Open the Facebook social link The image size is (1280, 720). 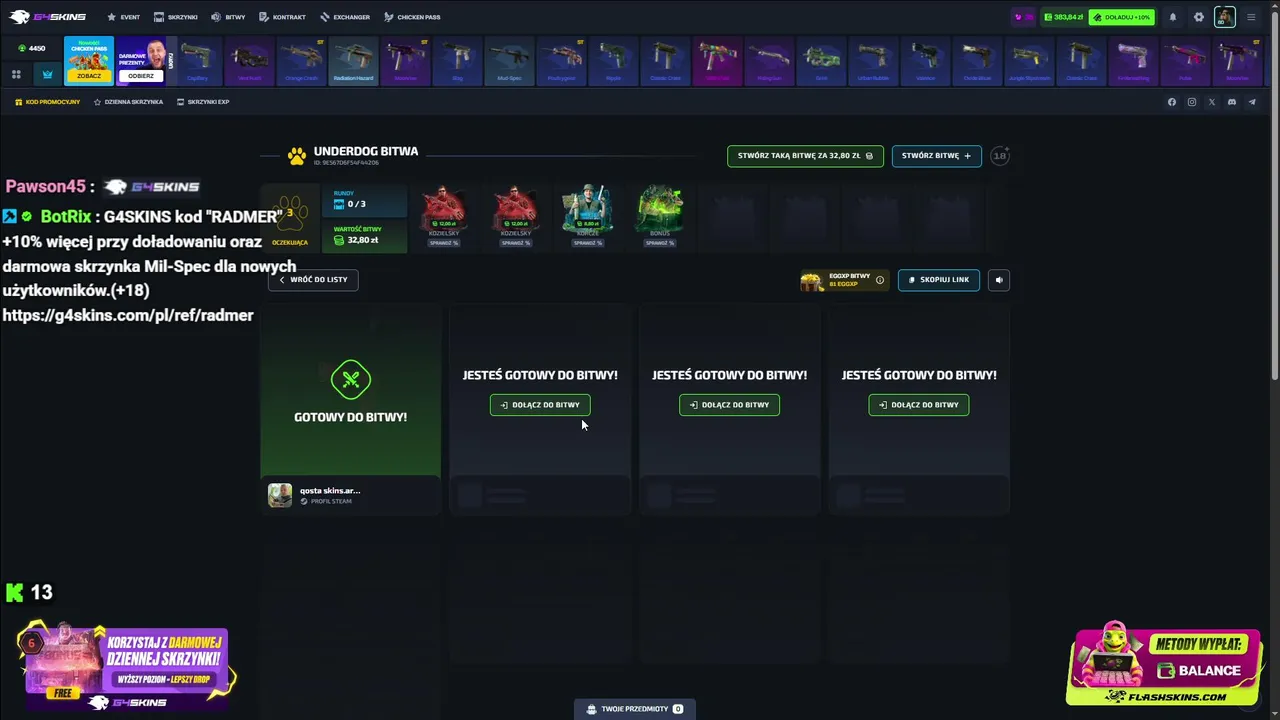[x=1172, y=102]
